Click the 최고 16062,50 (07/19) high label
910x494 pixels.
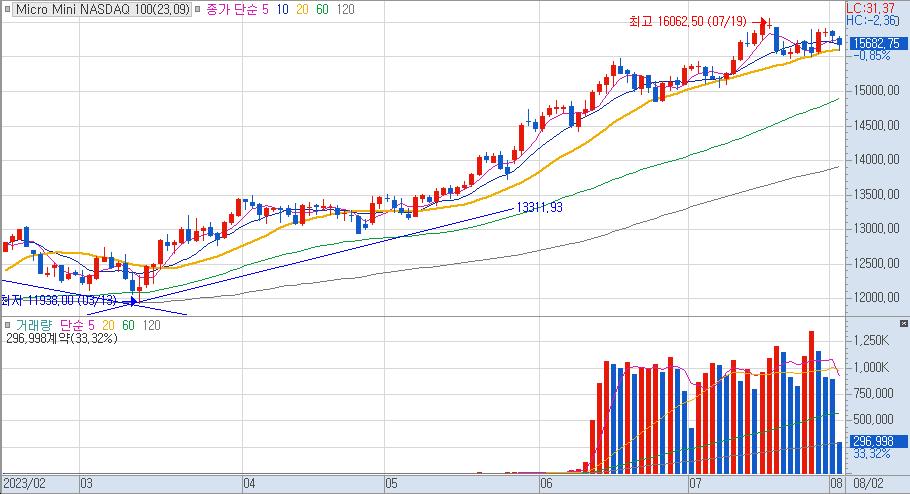pos(688,21)
